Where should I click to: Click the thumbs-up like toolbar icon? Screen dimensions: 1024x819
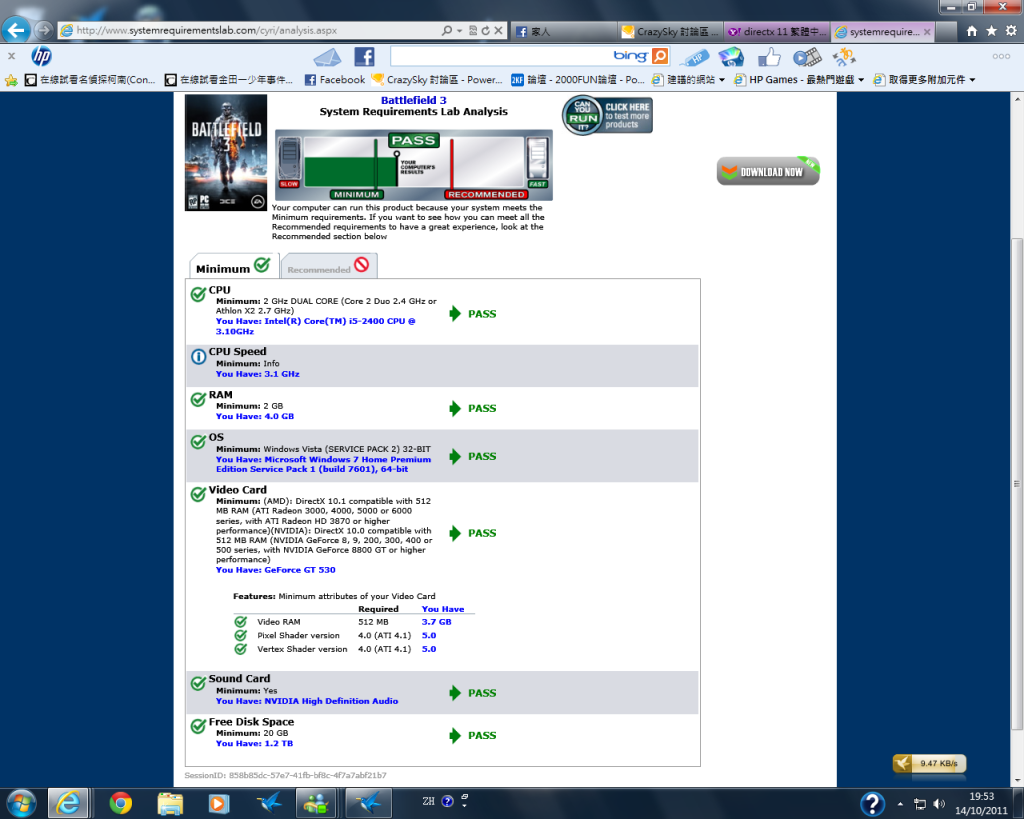click(768, 57)
